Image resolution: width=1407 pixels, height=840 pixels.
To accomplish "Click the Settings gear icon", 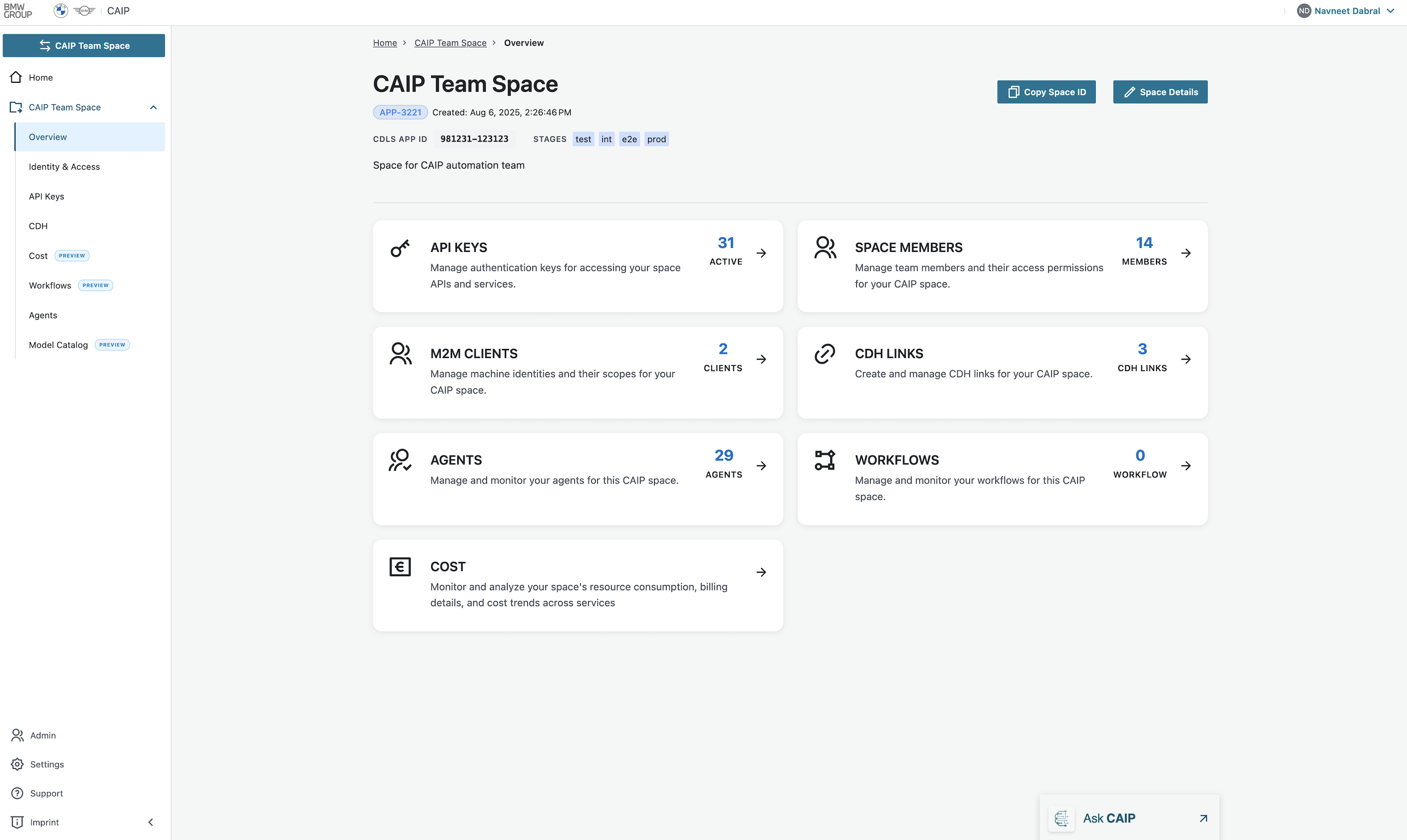I will coord(17,764).
